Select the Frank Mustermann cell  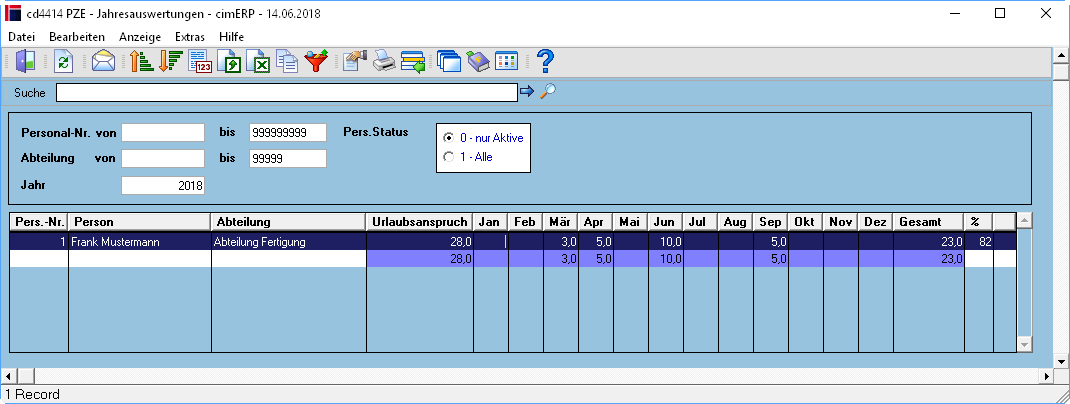[x=140, y=241]
